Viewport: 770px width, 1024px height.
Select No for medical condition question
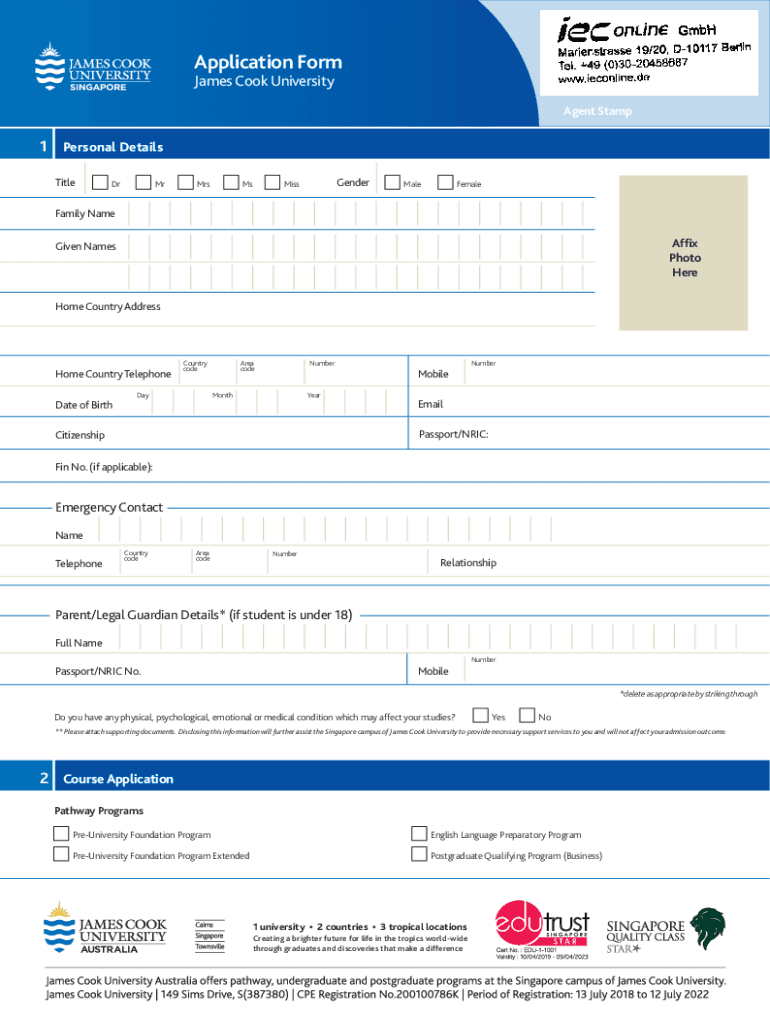pyautogui.click(x=527, y=715)
